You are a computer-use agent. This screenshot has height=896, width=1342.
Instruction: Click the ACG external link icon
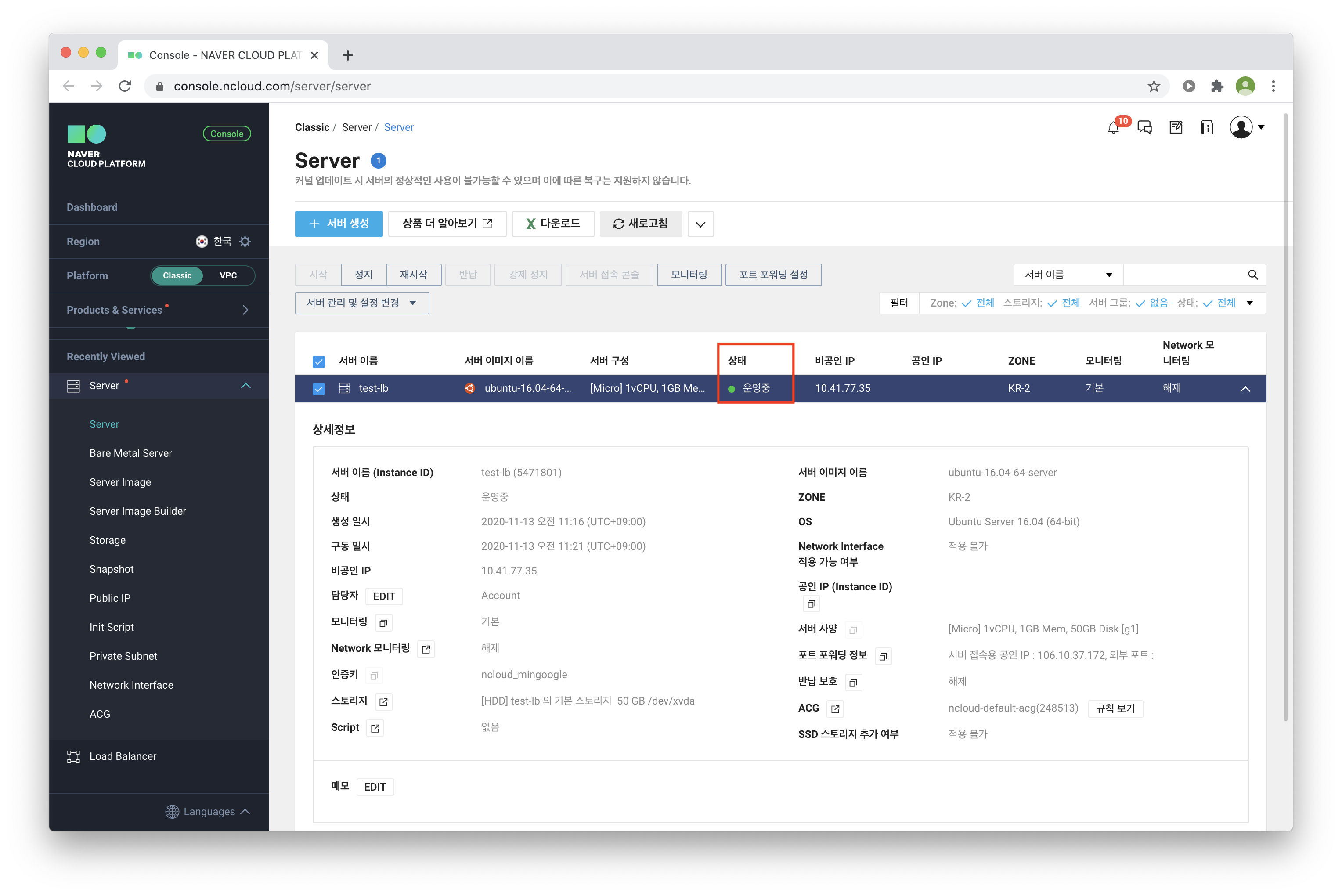point(835,709)
